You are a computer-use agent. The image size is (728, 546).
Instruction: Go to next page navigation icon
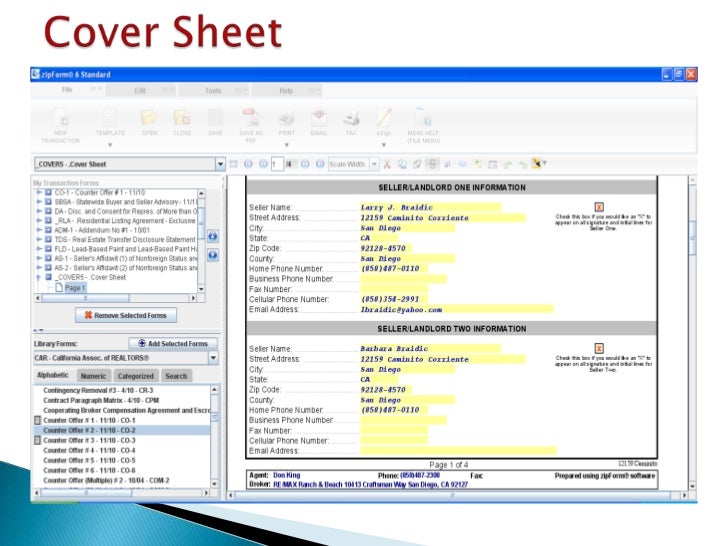click(x=305, y=164)
